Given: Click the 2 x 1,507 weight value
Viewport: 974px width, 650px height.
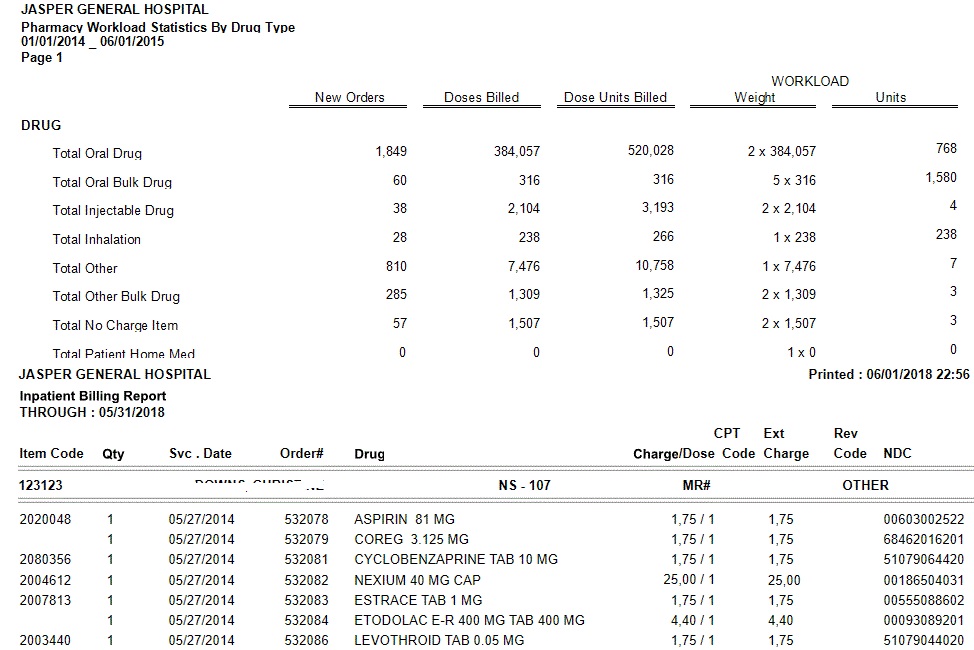Looking at the screenshot, I should tap(789, 324).
